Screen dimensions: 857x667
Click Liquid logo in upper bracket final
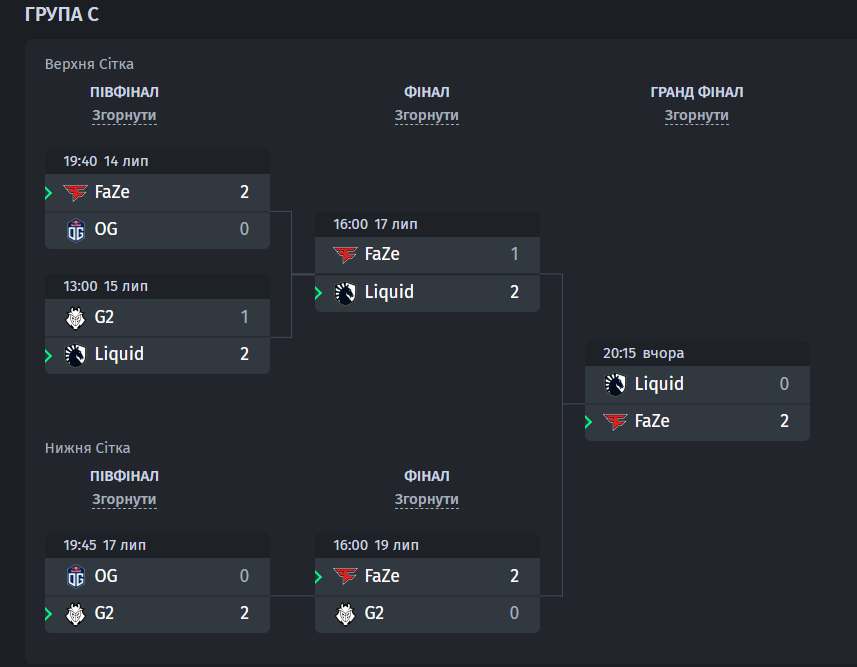[x=345, y=293]
